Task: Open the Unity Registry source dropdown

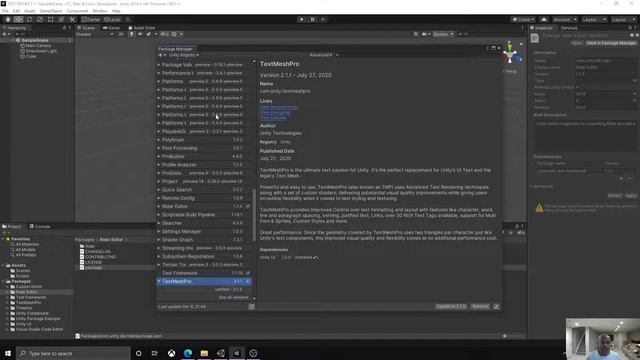Action: tap(184, 55)
